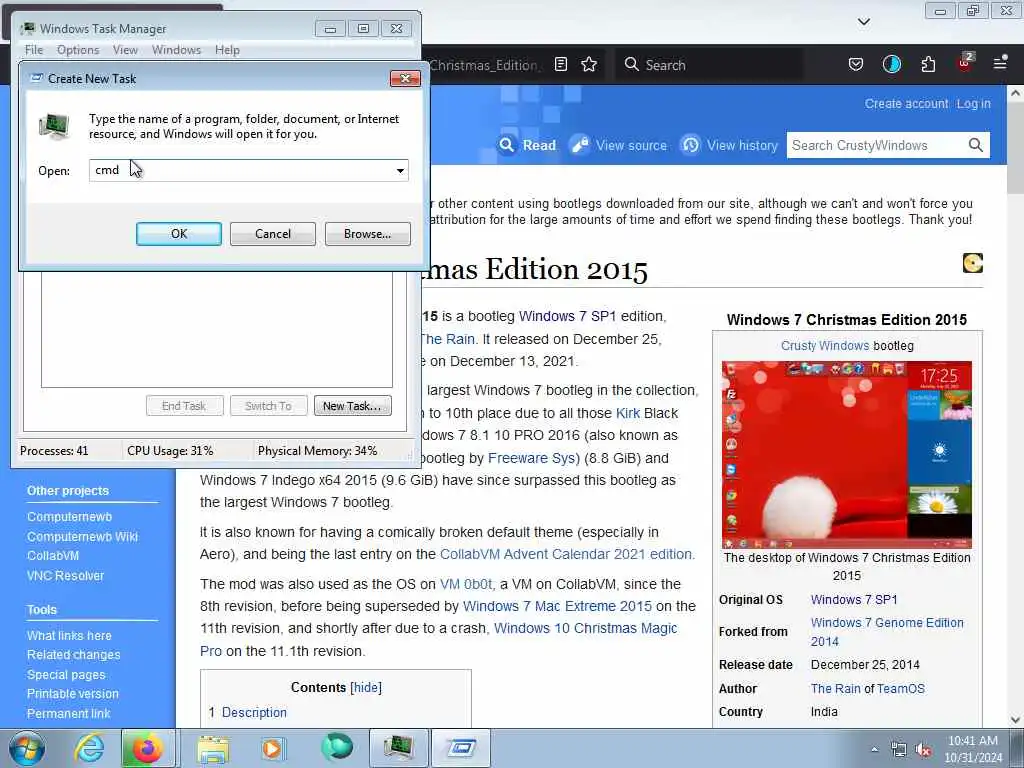The width and height of the screenshot is (1024, 768).
Task: Click the muted volume tray icon
Action: pyautogui.click(x=923, y=750)
